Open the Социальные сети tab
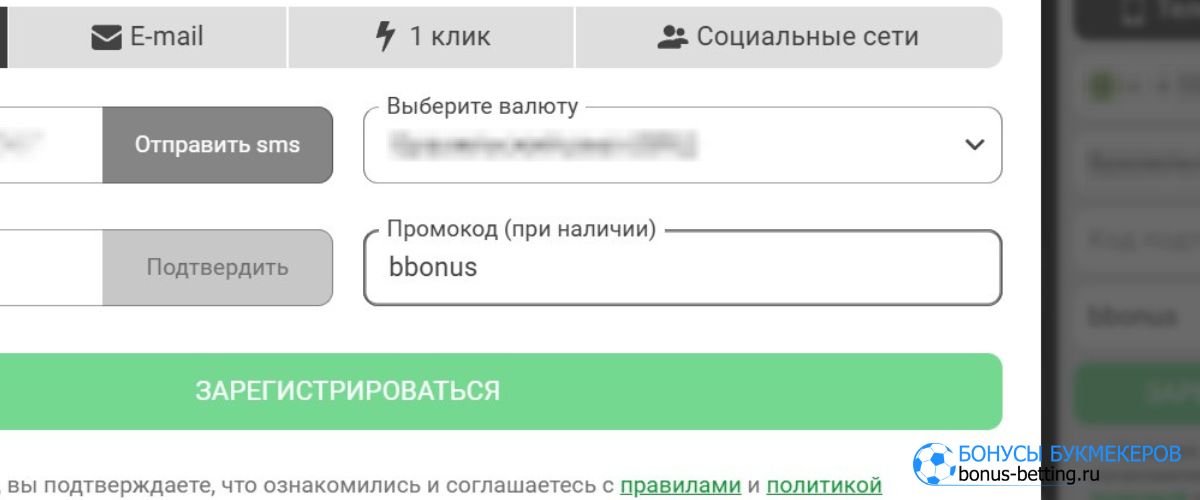Image resolution: width=1200 pixels, height=500 pixels. tap(788, 38)
